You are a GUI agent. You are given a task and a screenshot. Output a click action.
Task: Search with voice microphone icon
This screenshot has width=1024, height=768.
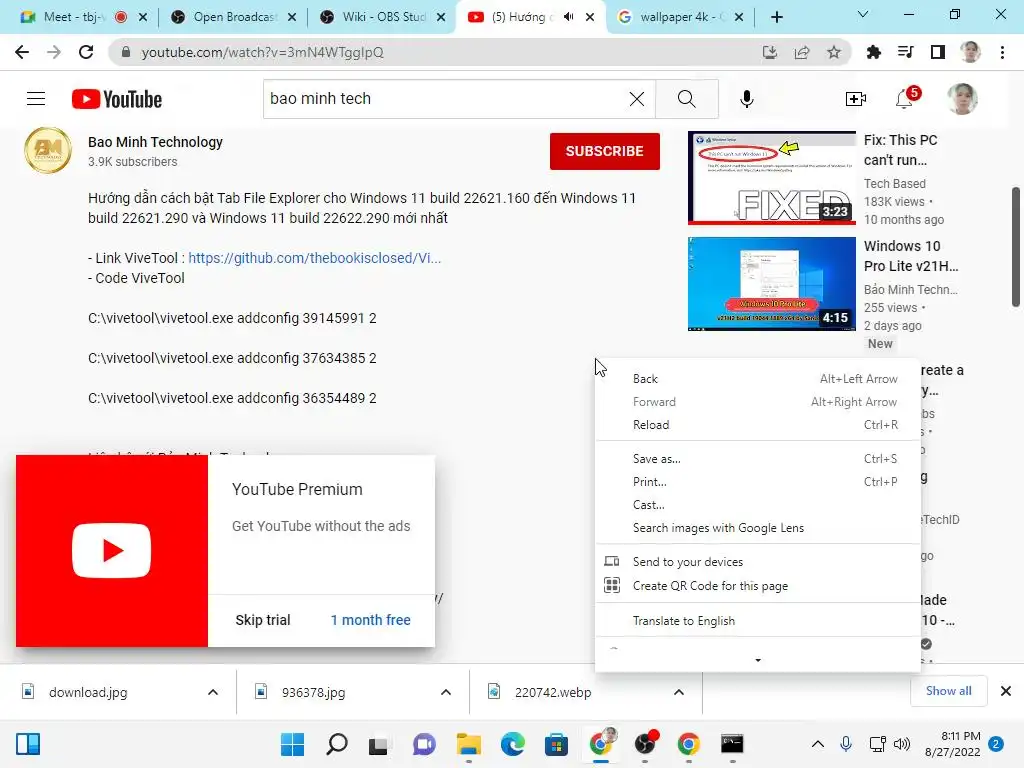tap(746, 99)
